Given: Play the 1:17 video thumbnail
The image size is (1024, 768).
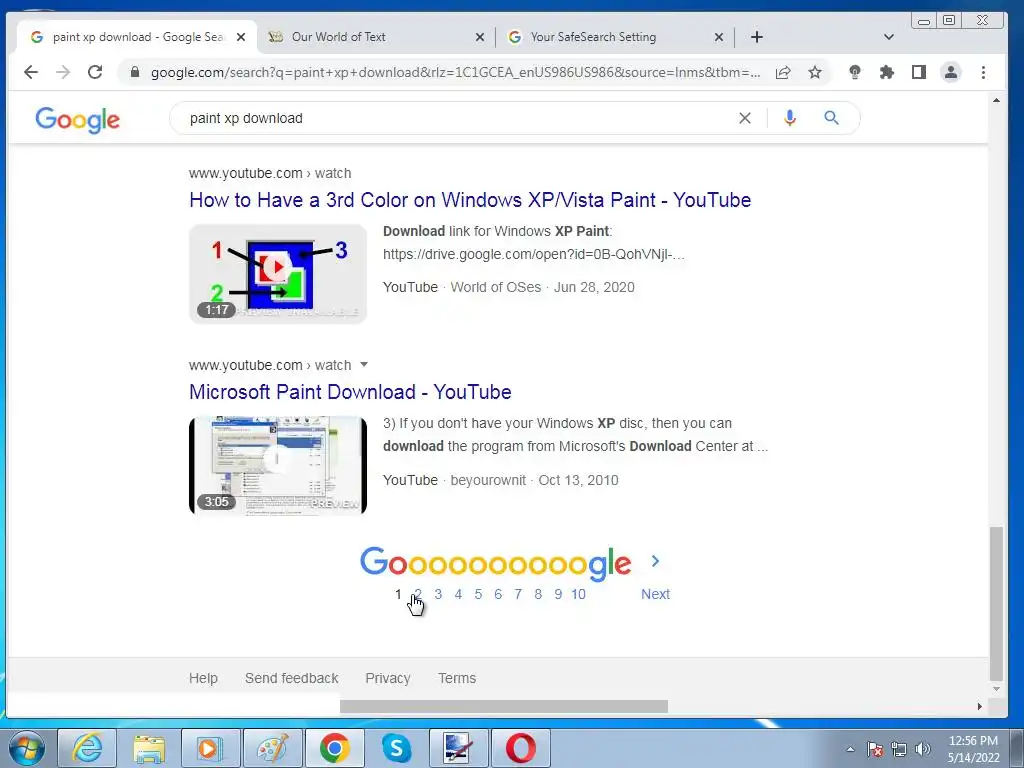Looking at the screenshot, I should pos(278,274).
